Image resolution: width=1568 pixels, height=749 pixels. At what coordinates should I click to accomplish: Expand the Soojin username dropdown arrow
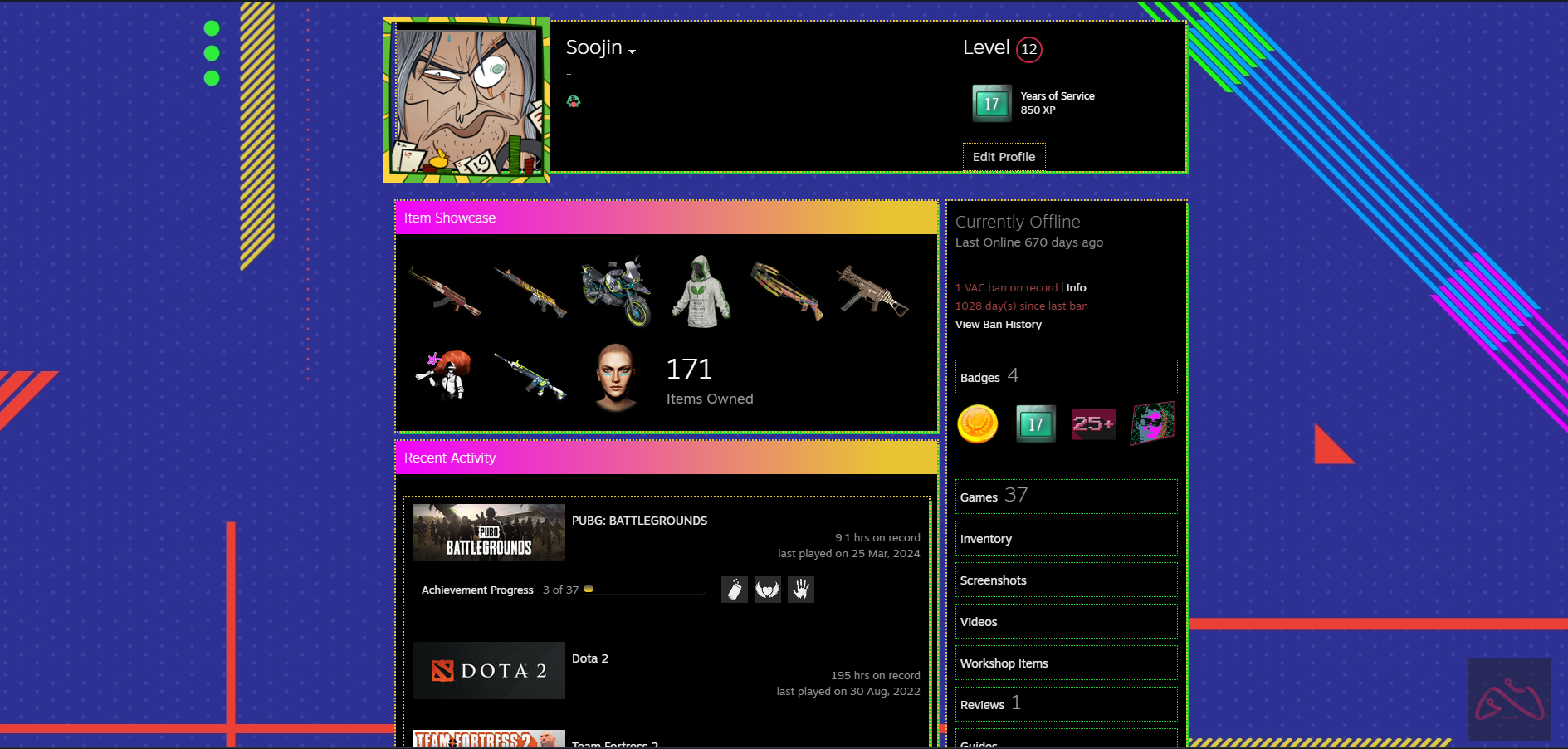tap(633, 51)
